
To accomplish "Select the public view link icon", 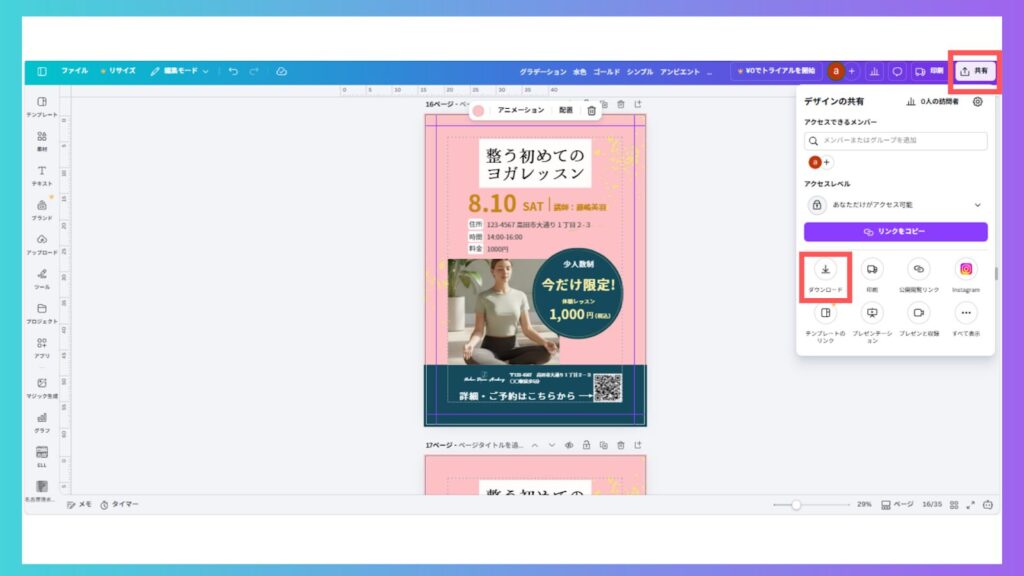I will pos(918,270).
